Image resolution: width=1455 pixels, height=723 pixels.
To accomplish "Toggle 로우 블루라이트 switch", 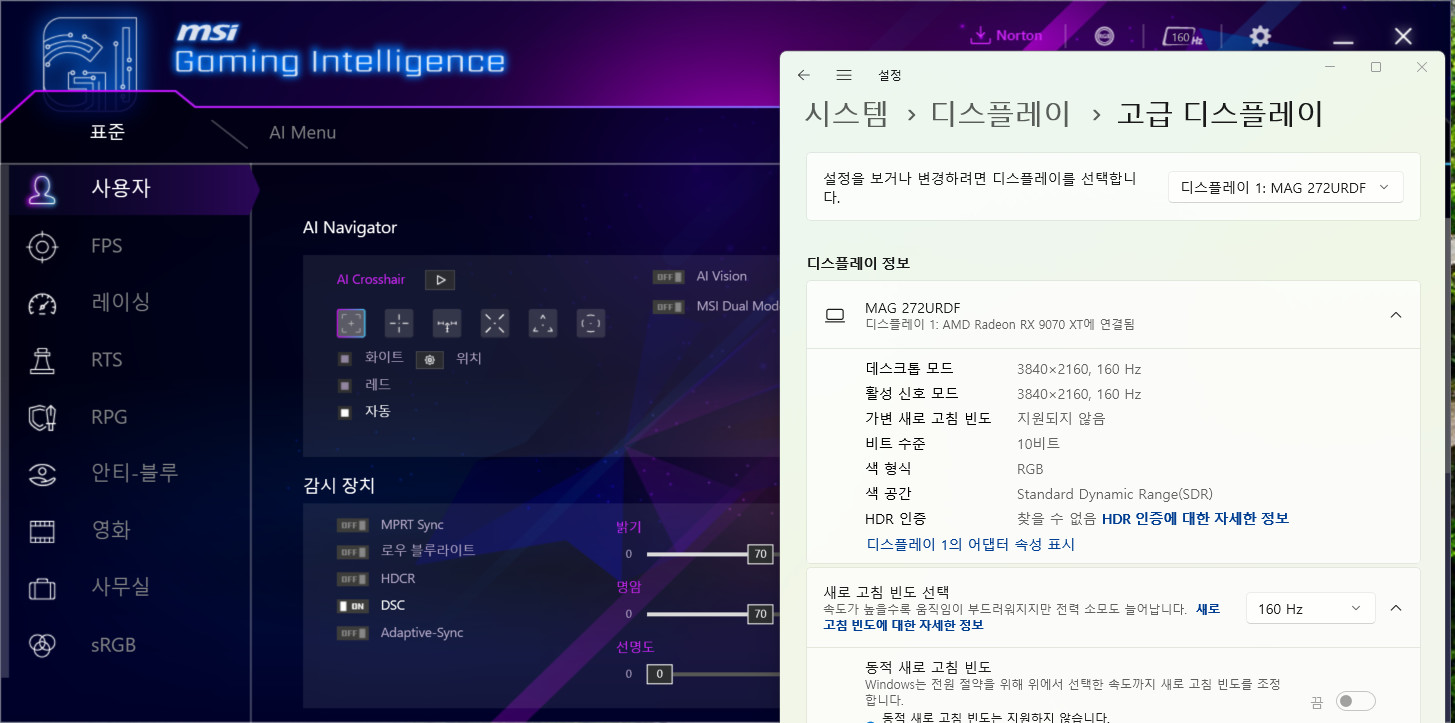I will coord(353,552).
